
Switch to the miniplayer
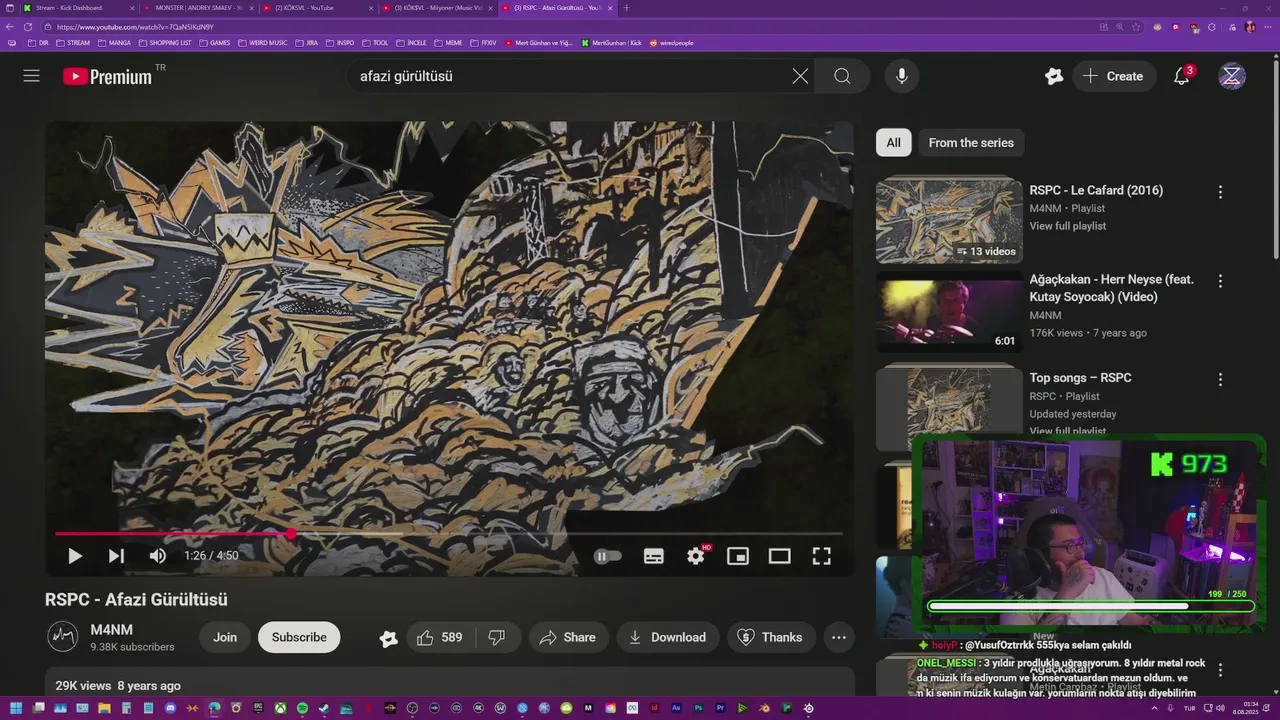738,556
